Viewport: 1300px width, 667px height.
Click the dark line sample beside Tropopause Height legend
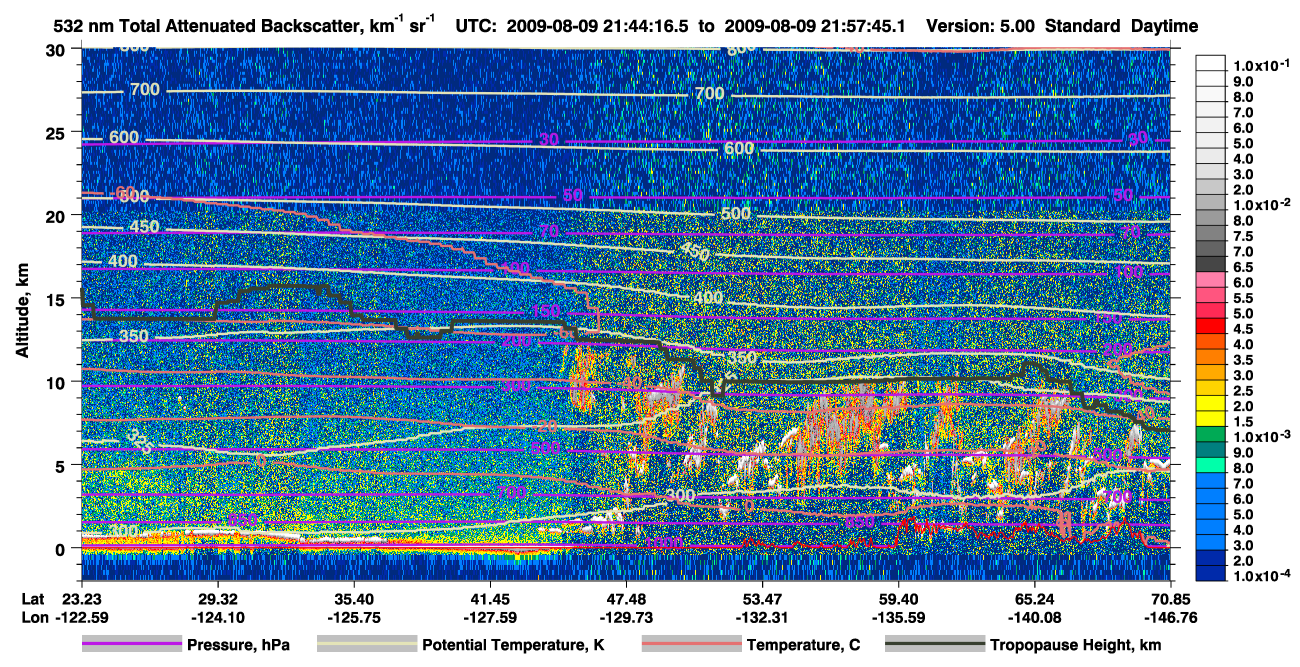(934, 645)
